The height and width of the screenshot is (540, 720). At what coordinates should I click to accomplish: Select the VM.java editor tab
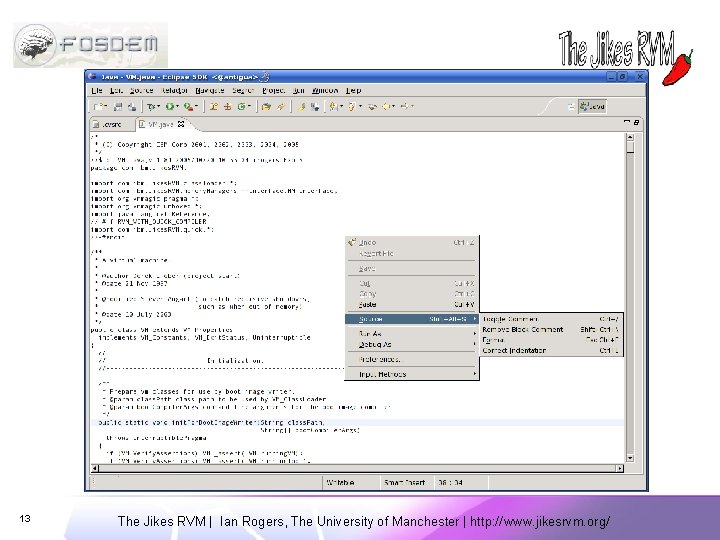(x=159, y=124)
